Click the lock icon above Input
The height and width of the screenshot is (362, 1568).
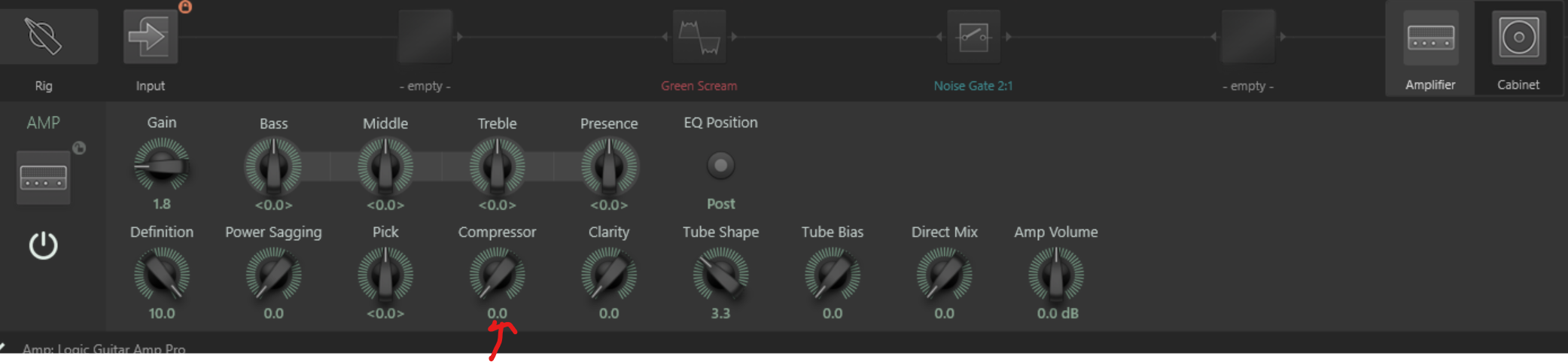185,7
